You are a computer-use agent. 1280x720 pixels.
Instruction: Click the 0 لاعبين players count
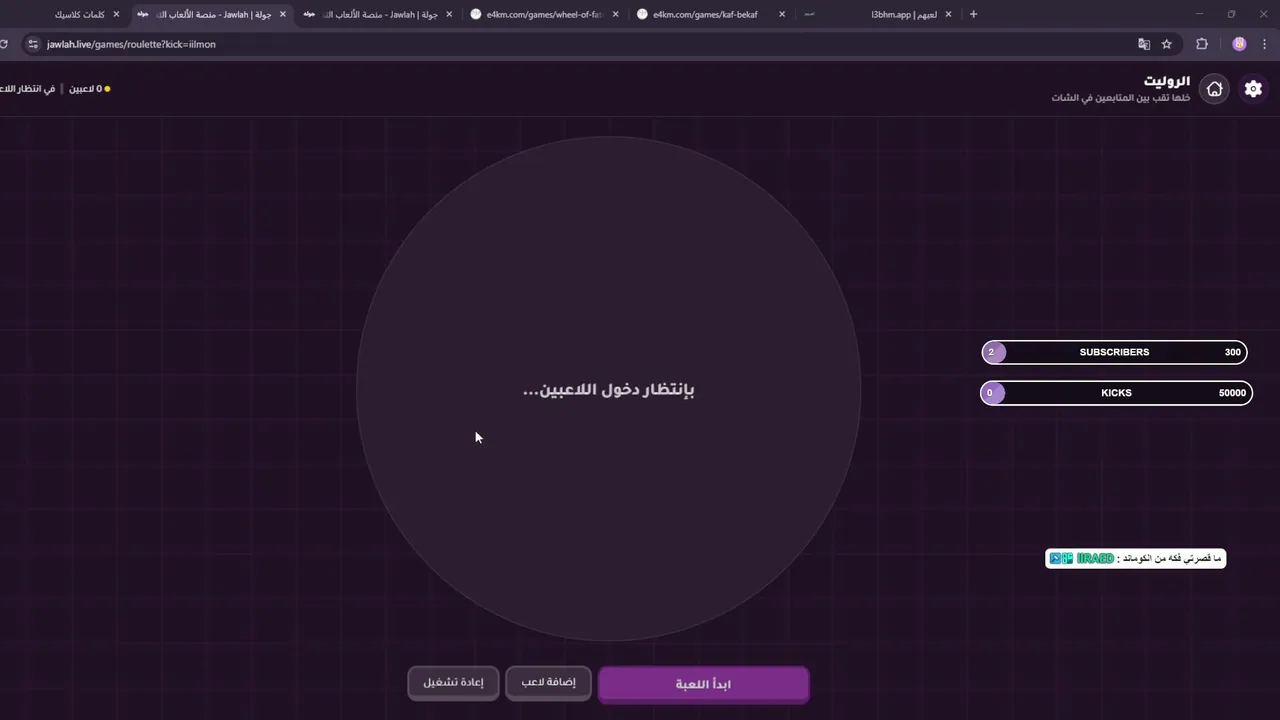click(x=86, y=89)
